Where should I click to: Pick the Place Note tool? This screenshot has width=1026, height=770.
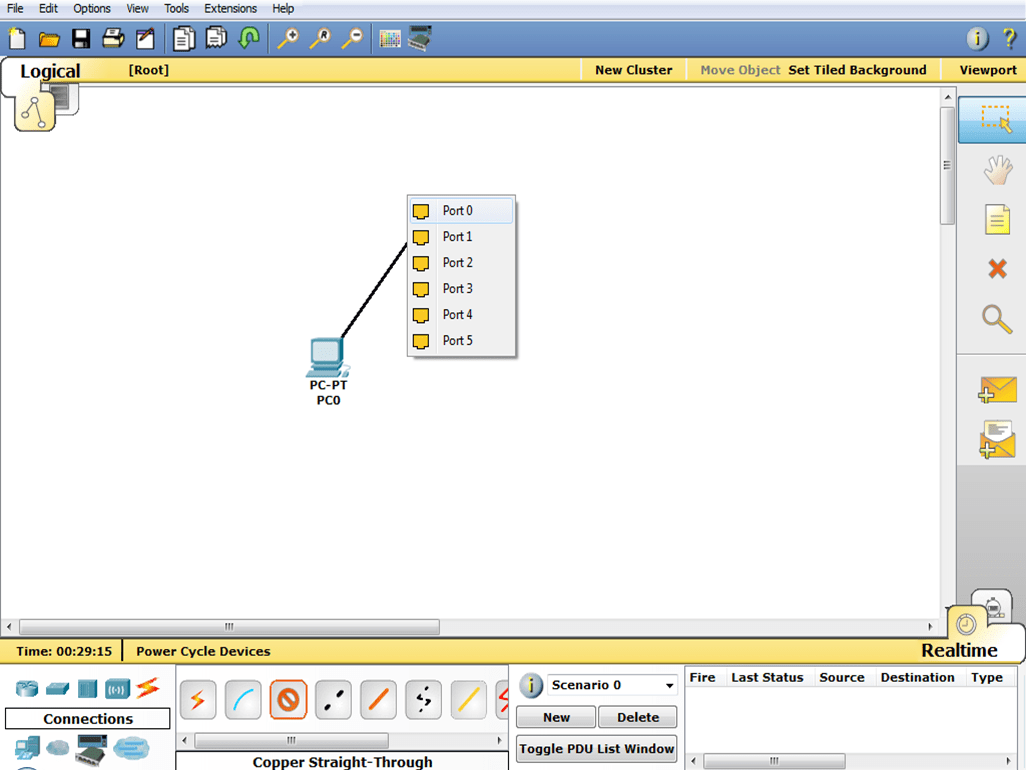996,219
